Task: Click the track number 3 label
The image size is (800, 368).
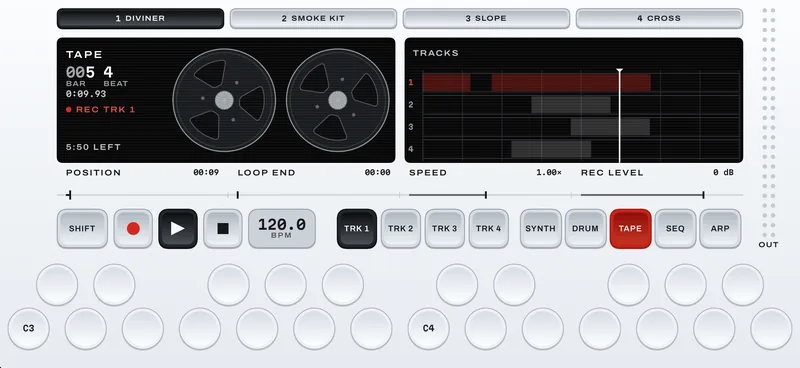Action: tap(411, 127)
